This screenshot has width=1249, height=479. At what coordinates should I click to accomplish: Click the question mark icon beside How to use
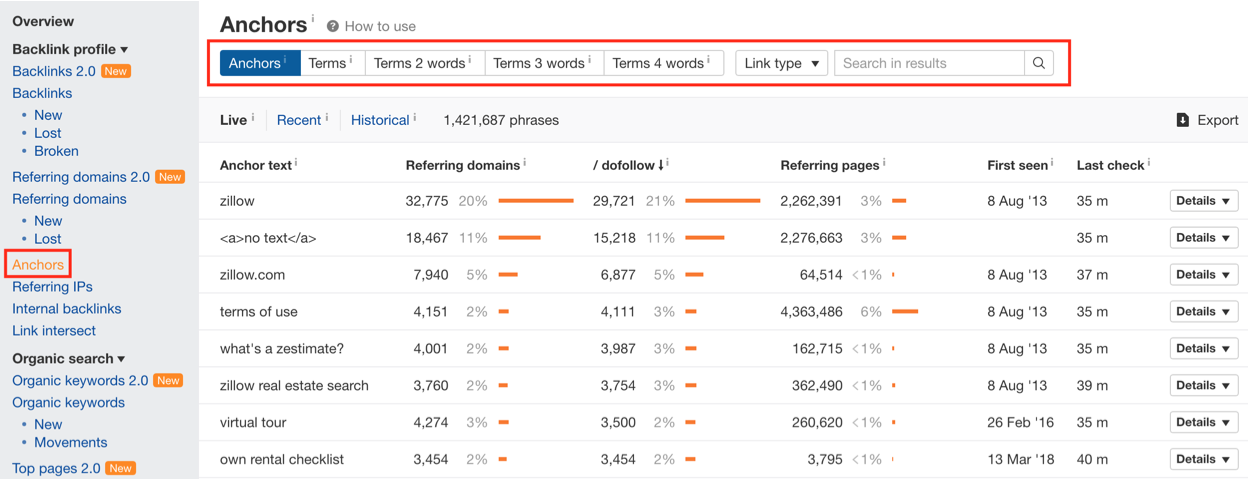[x=332, y=26]
